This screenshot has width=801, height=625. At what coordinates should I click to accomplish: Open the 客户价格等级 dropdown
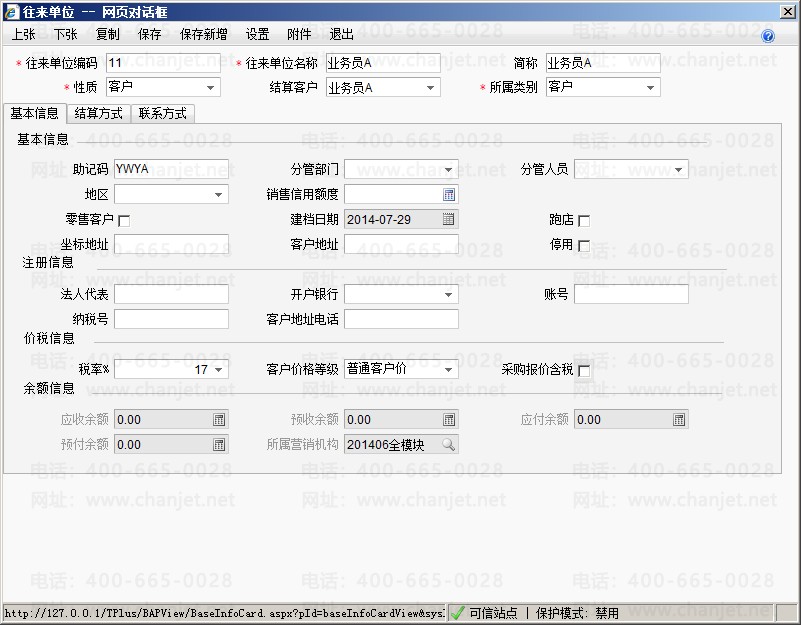(448, 369)
